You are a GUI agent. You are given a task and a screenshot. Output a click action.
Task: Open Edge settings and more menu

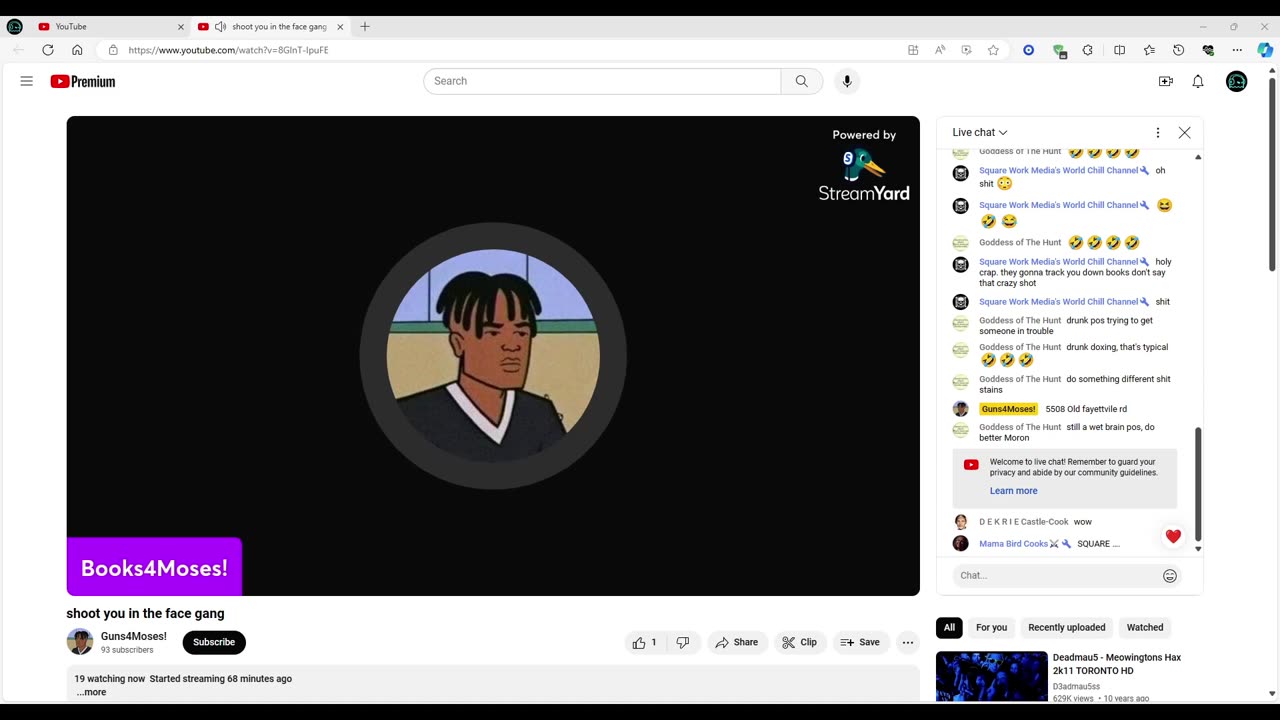pos(1237,50)
